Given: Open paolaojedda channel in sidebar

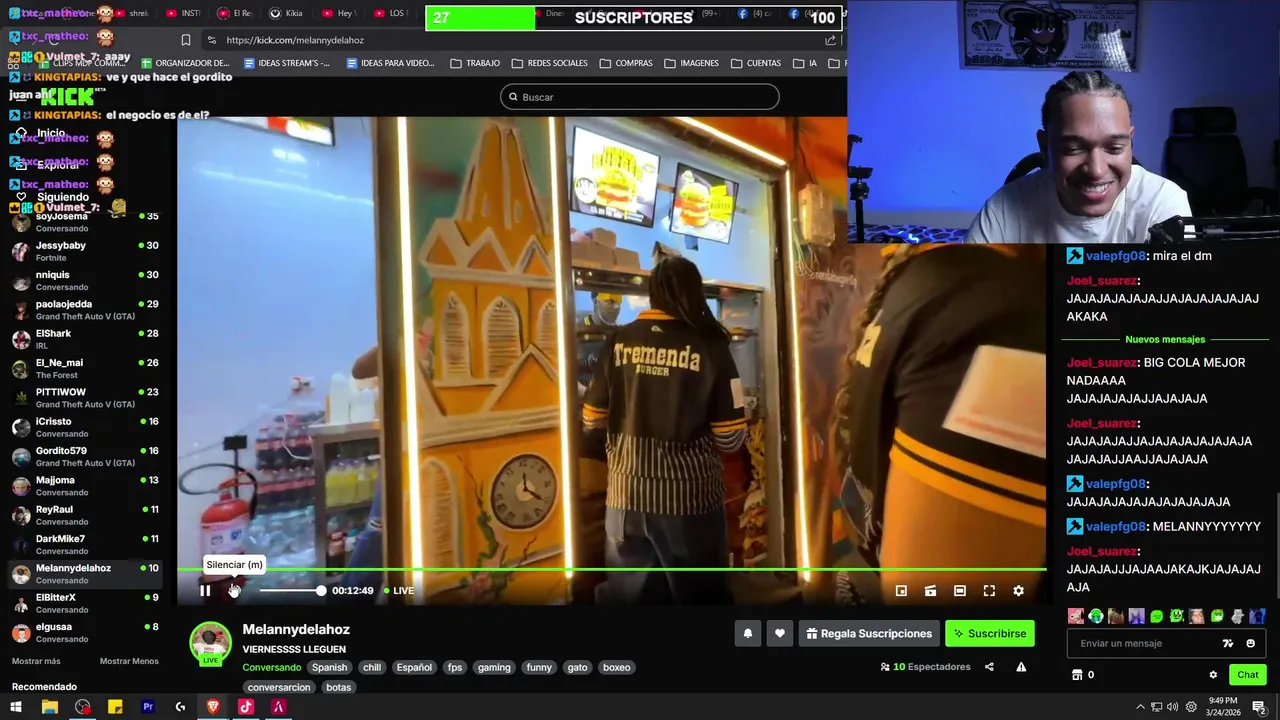Looking at the screenshot, I should [85, 310].
